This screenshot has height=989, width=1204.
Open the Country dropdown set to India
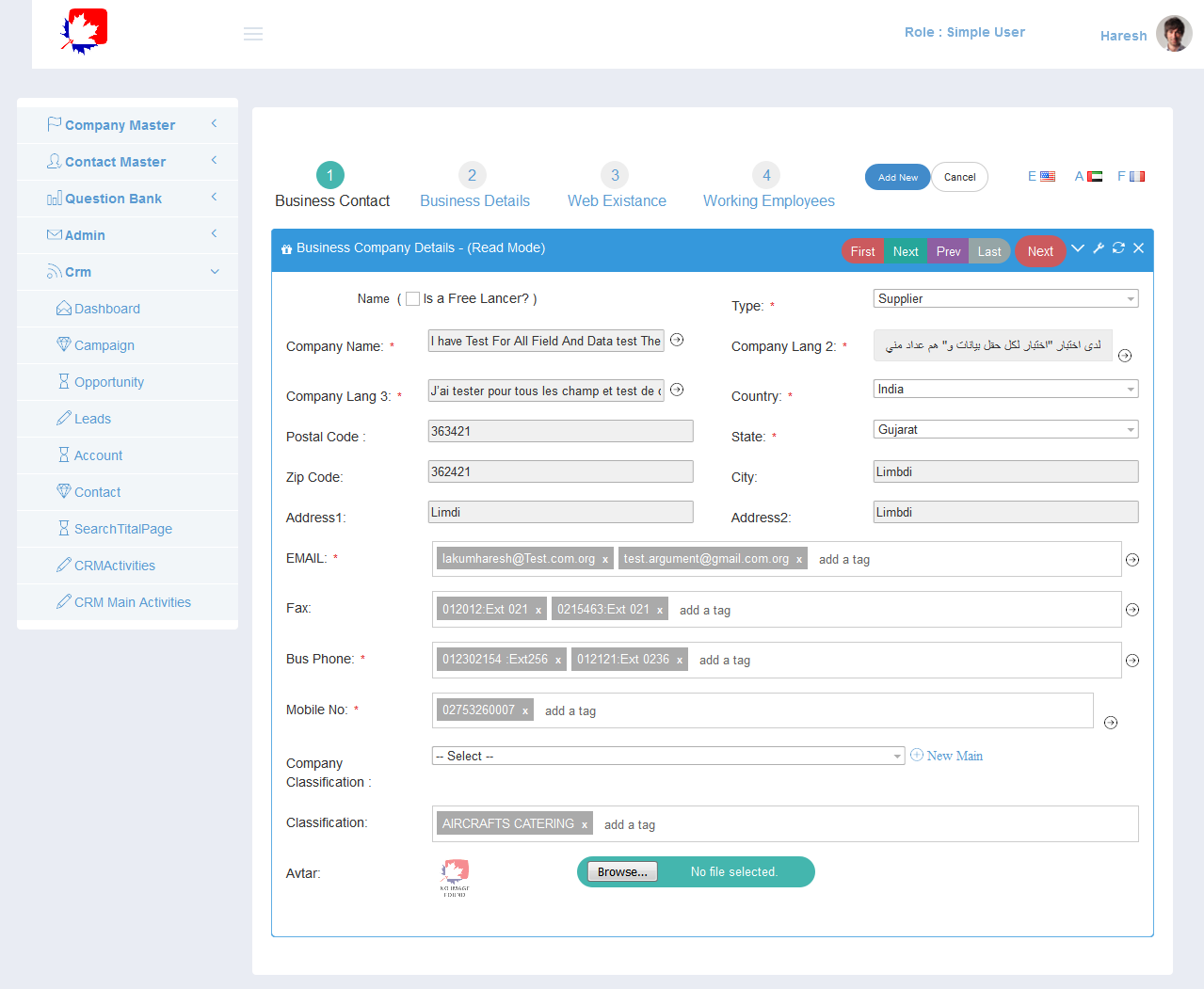click(x=1004, y=388)
